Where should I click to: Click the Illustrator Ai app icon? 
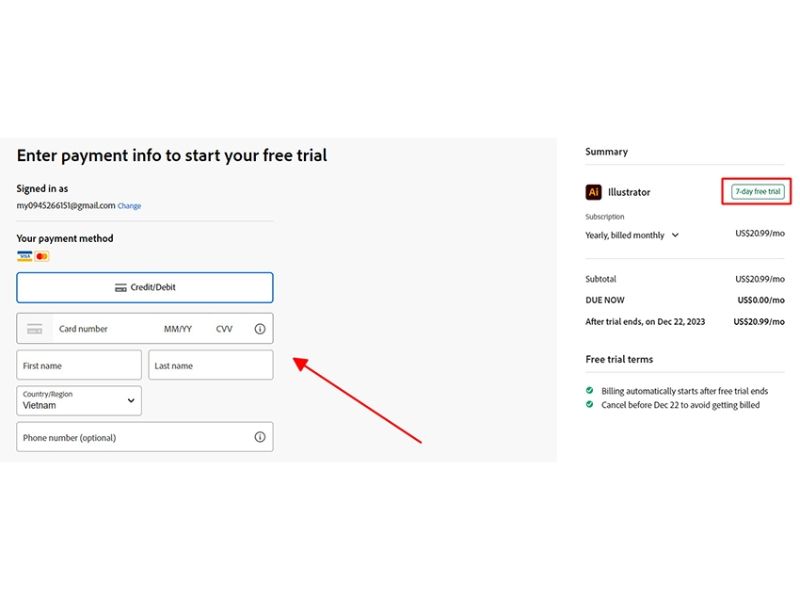[x=593, y=192]
